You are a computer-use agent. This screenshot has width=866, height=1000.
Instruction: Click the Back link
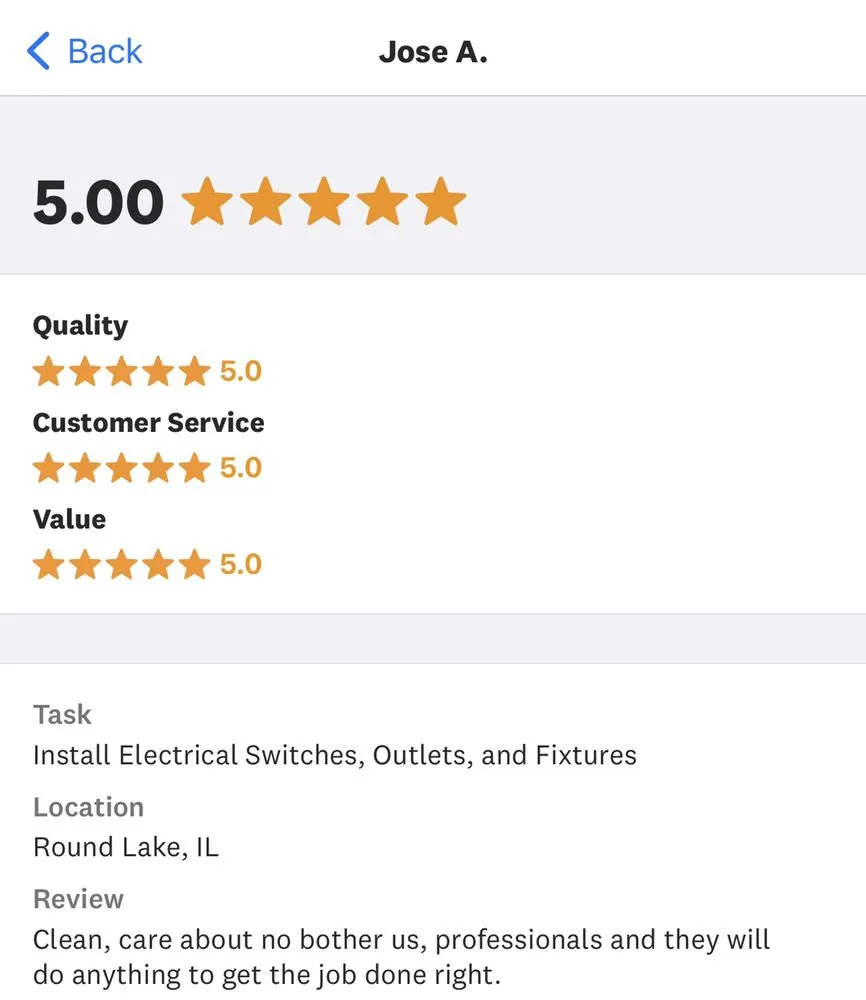tap(103, 51)
